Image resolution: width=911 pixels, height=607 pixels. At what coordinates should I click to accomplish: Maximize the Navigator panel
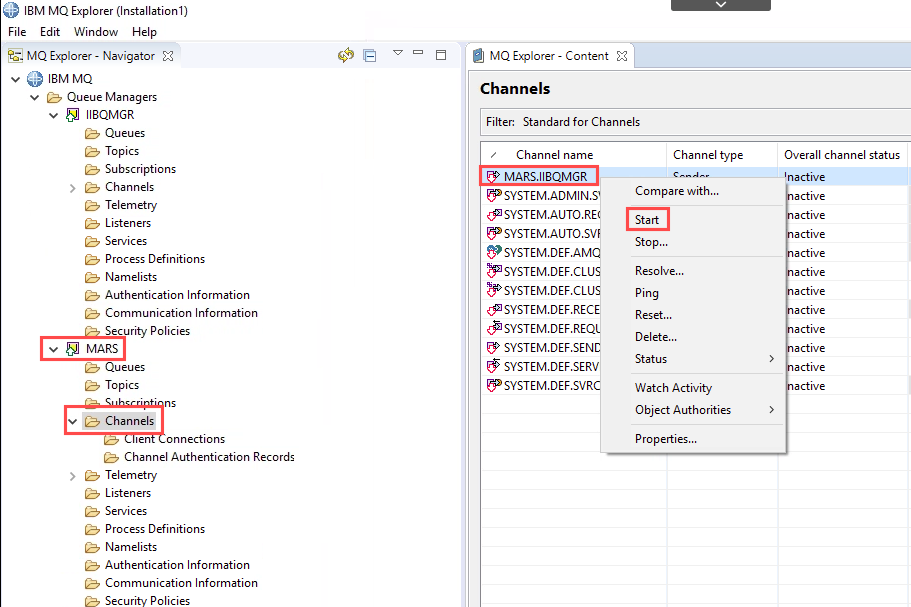[441, 55]
